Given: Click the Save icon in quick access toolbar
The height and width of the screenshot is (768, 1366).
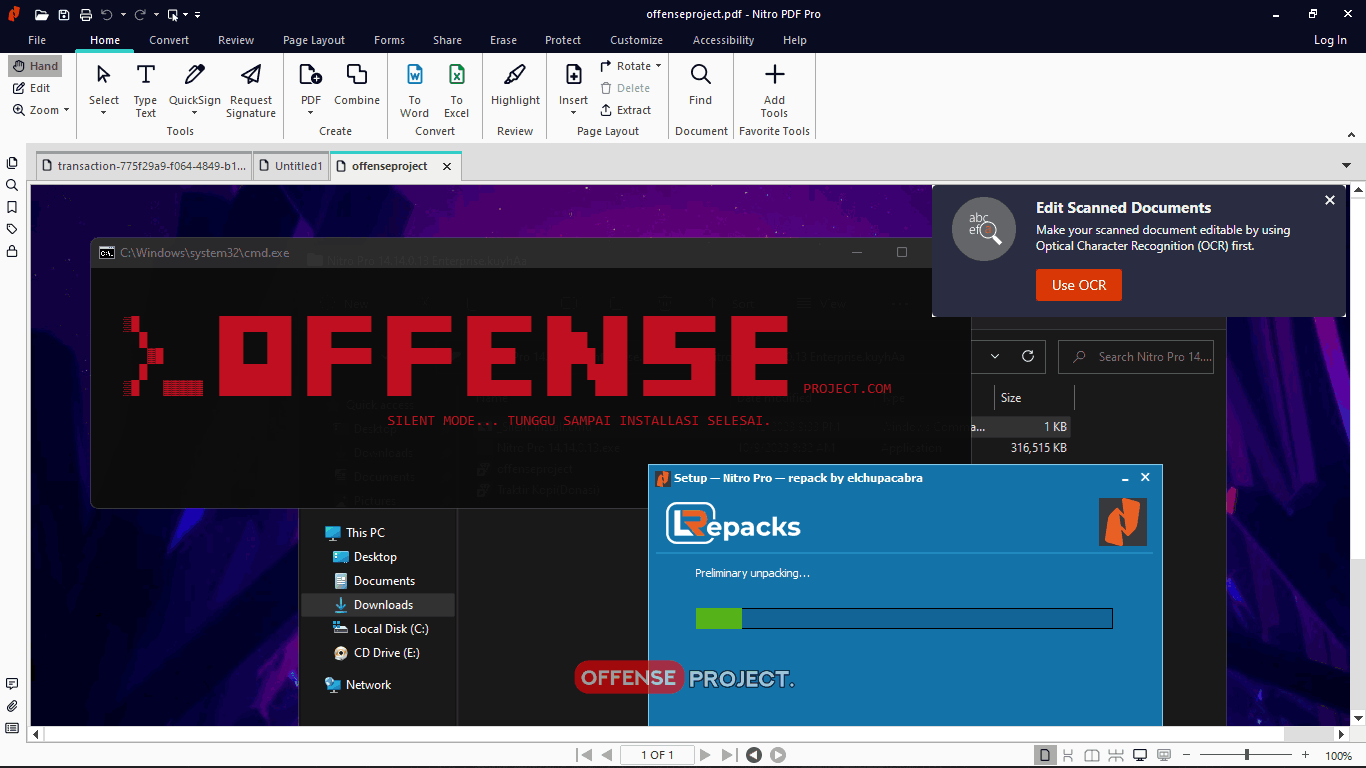Looking at the screenshot, I should pos(64,14).
